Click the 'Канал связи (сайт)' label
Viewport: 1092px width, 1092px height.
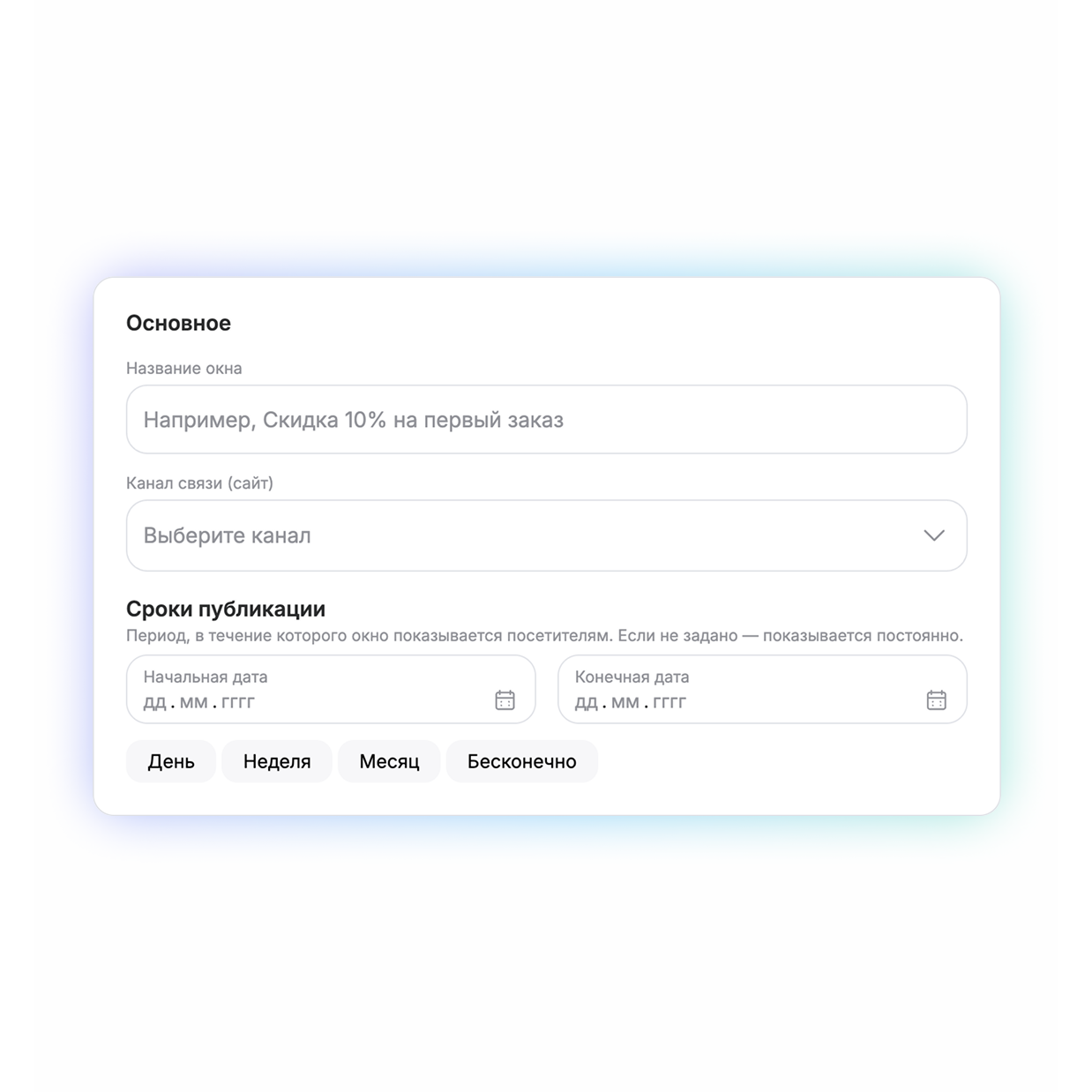coord(200,483)
